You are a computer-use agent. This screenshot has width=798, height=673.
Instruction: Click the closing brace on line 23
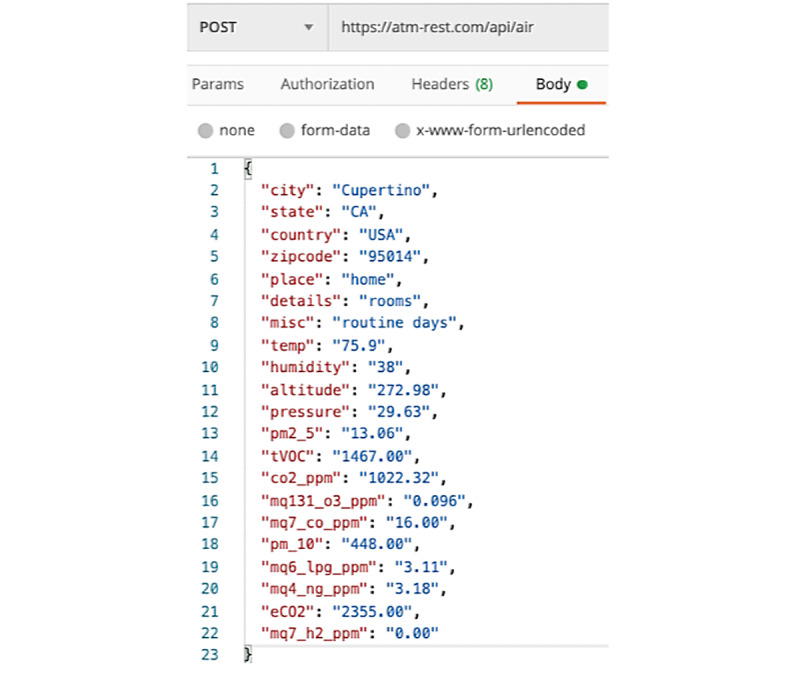point(248,654)
